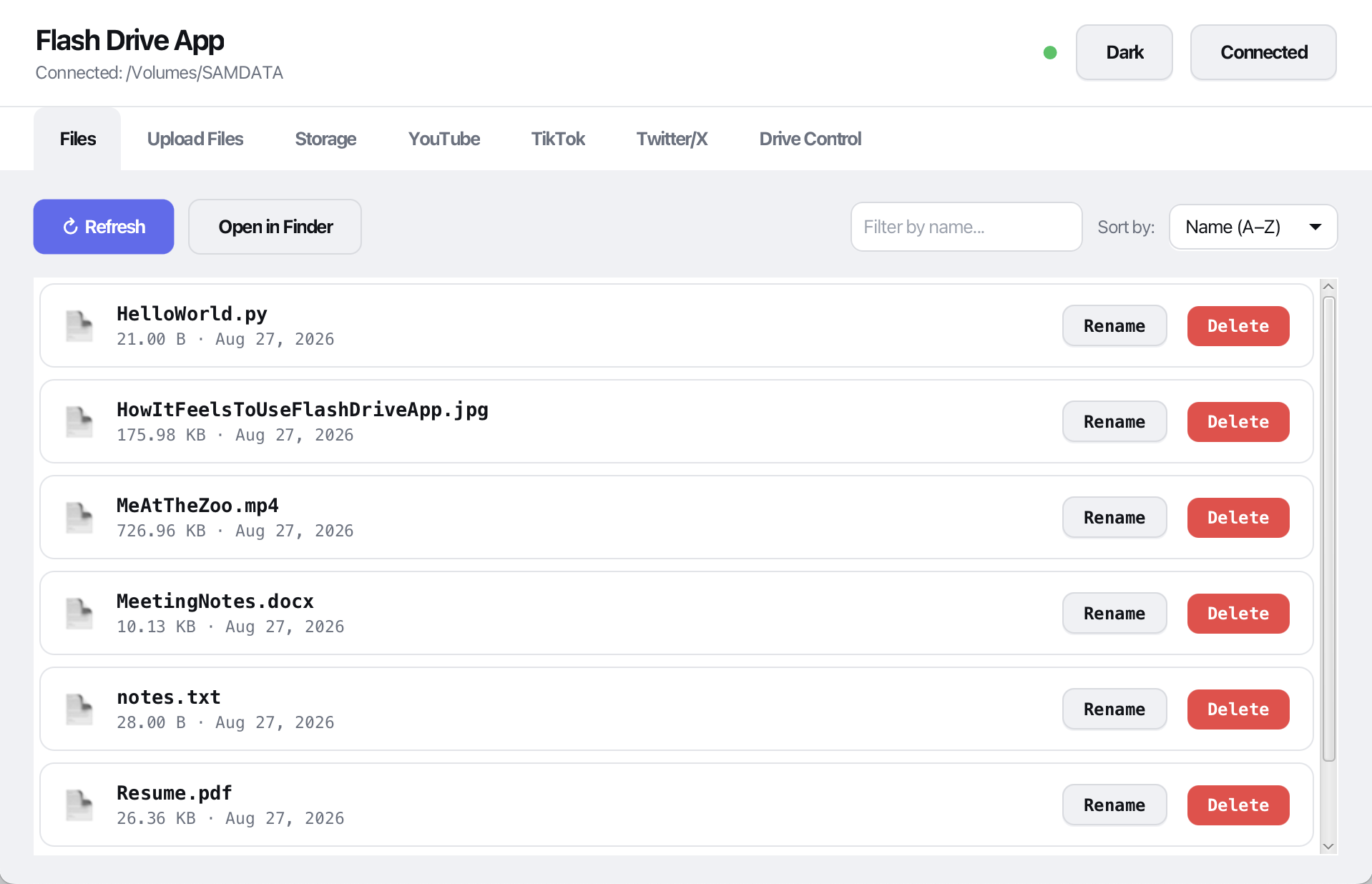Rename HelloWorld.py

[x=1114, y=326]
